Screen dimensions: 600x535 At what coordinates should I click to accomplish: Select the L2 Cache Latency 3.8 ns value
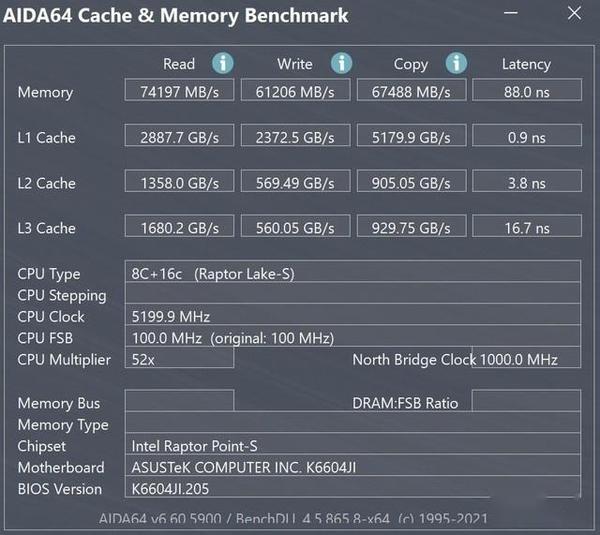(526, 183)
